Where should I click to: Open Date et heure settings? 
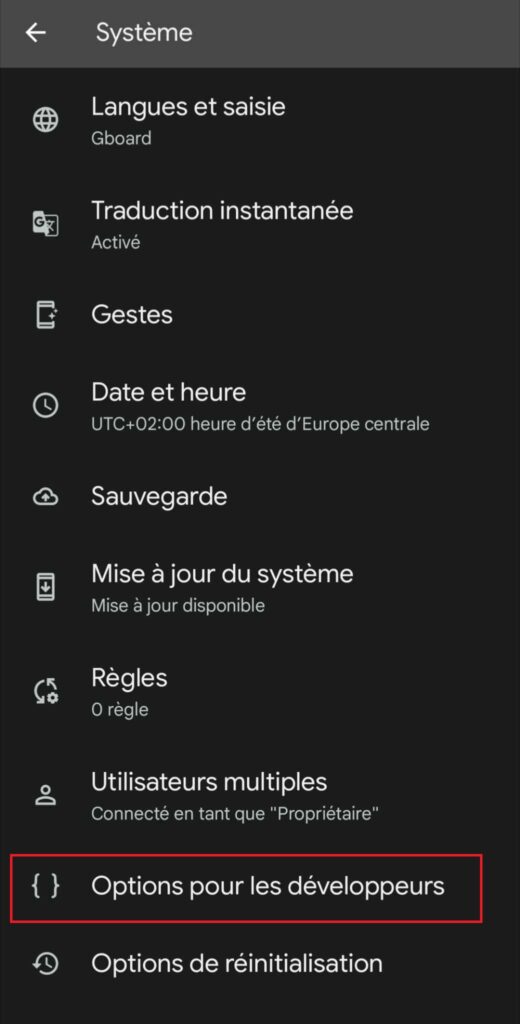pos(260,406)
